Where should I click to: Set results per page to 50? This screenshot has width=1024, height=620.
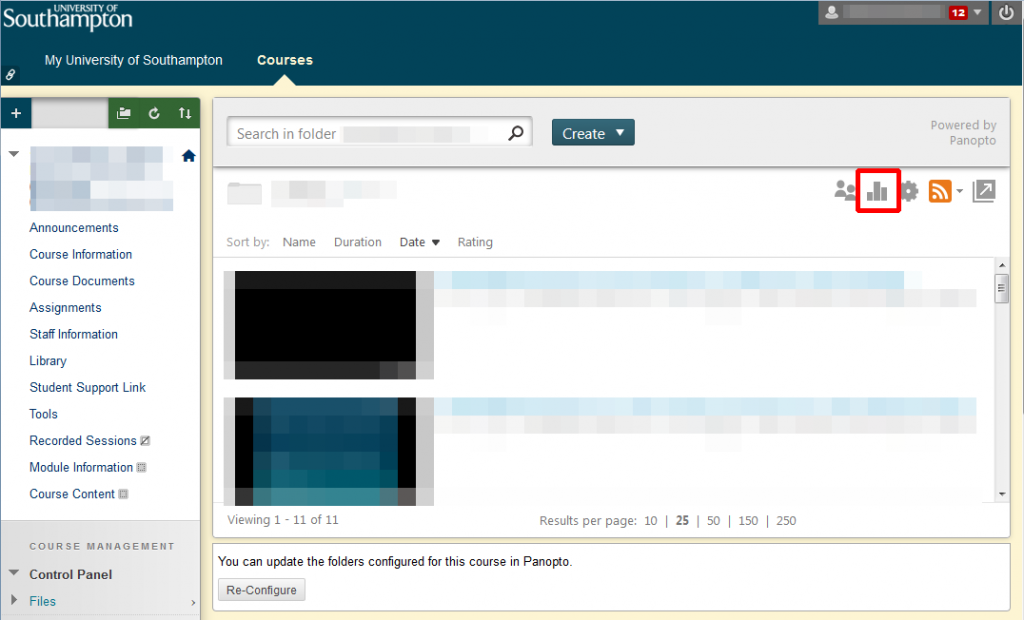[x=713, y=521]
